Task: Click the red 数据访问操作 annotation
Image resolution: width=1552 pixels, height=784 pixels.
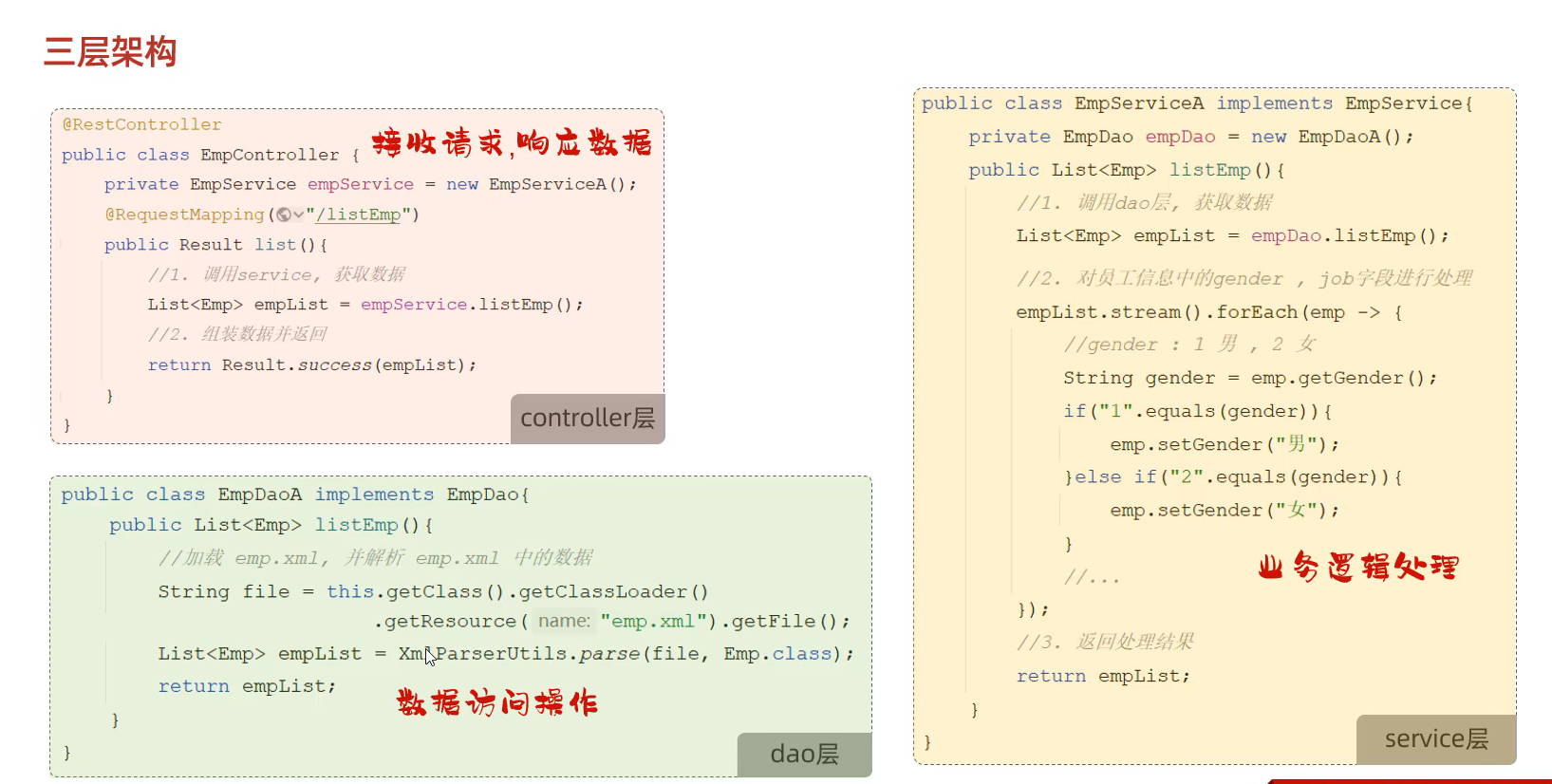Action: [496, 702]
